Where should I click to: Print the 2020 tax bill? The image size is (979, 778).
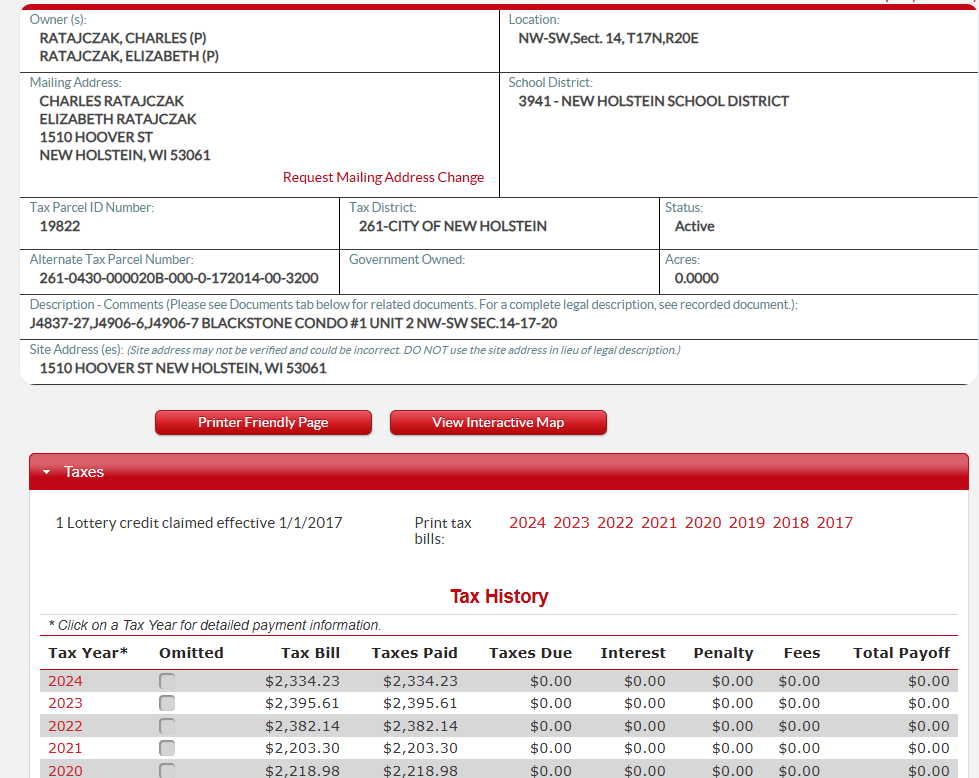pos(703,522)
